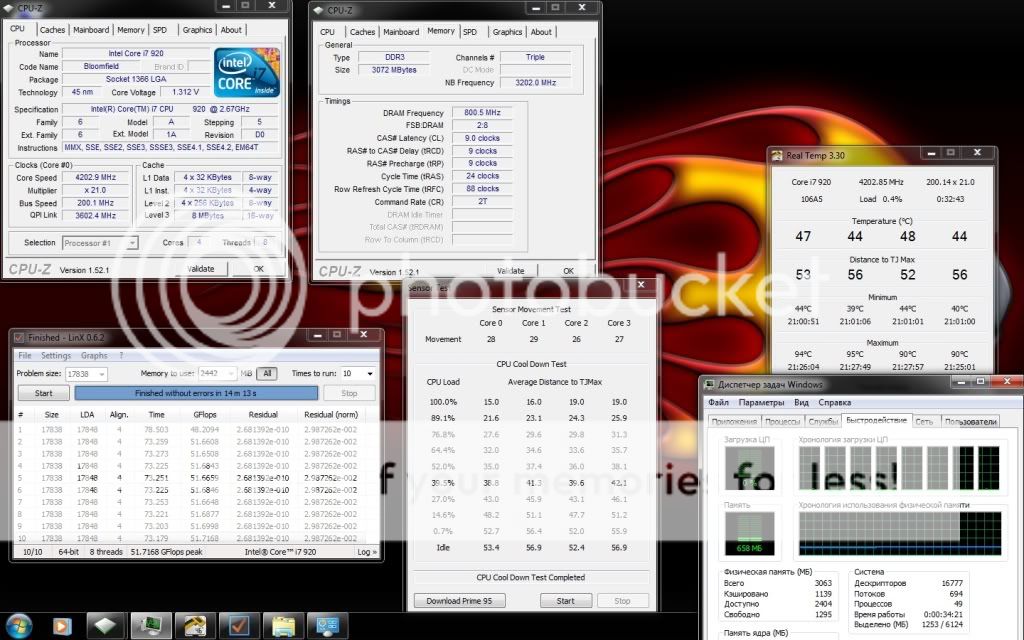1024x640 pixels.
Task: Open the Параметры menu in Task Manager
Action: (x=761, y=403)
